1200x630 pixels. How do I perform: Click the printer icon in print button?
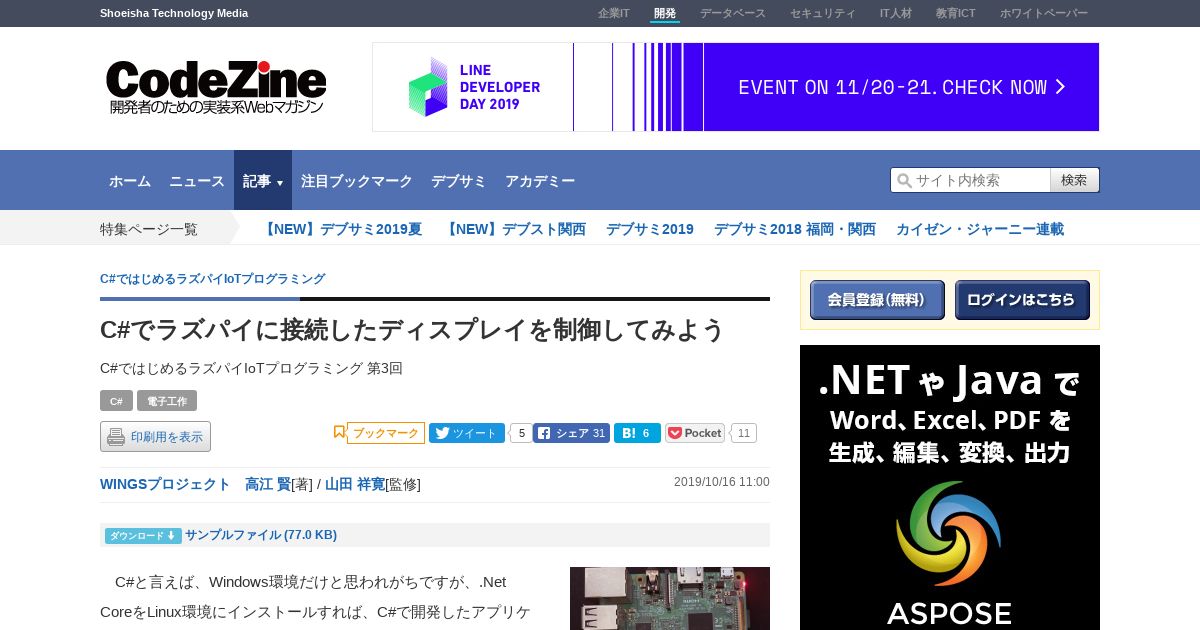(x=116, y=437)
